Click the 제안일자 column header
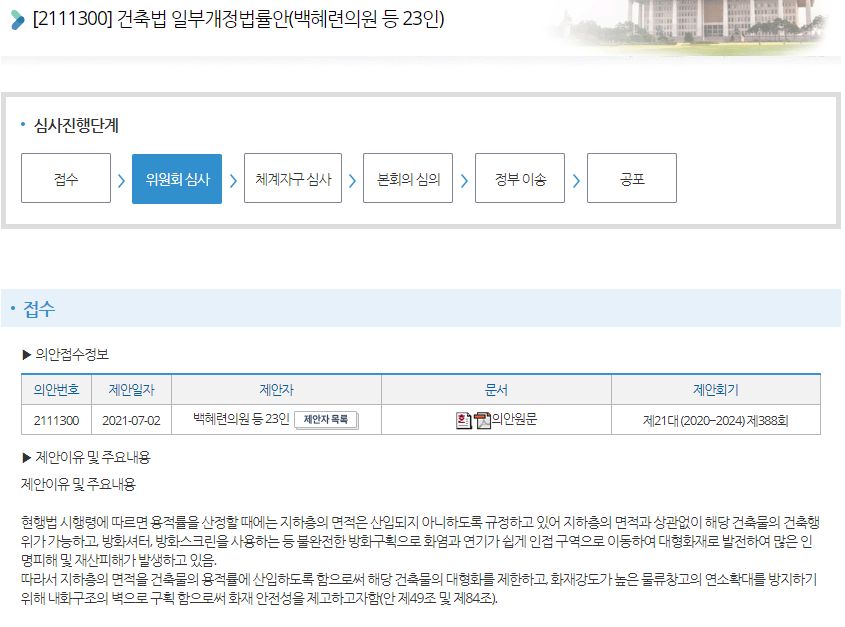845x627 pixels. pos(131,389)
